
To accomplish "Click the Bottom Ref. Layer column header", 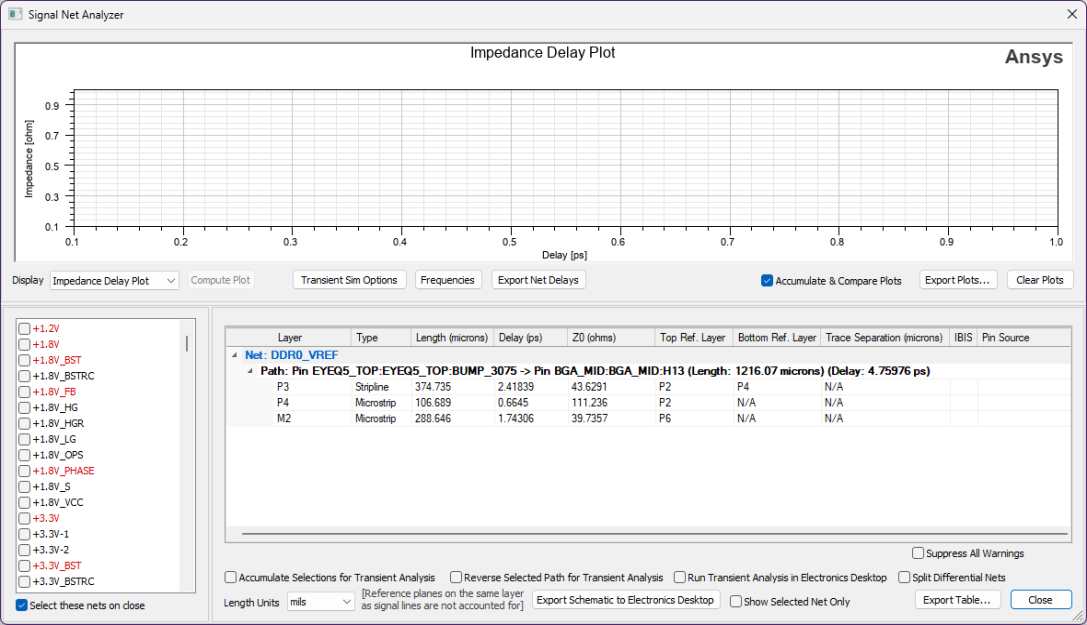I will point(777,337).
